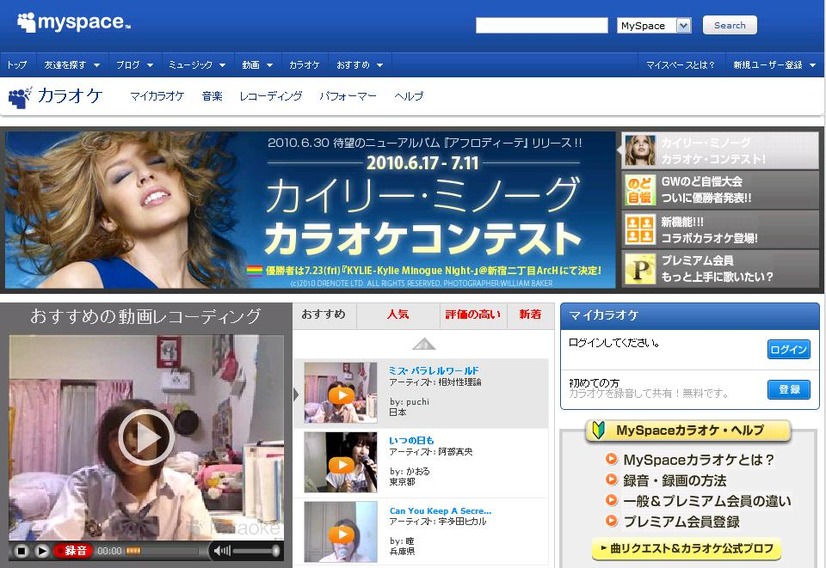Viewport: 826px width, 568px height.
Task: Play the ミス・パラレルワールド video thumbnail
Action: point(341,395)
